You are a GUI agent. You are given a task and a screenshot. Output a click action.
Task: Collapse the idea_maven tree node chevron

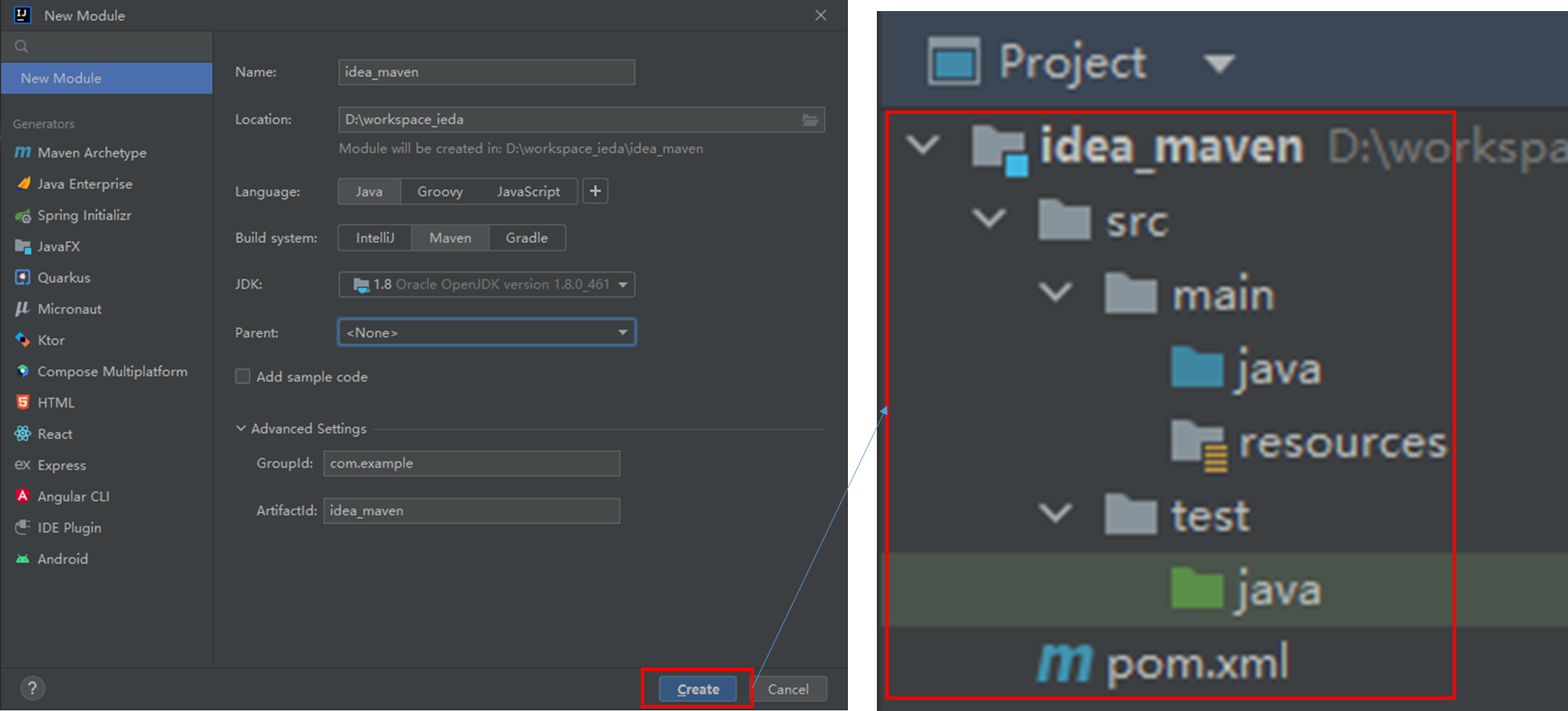[x=922, y=144]
